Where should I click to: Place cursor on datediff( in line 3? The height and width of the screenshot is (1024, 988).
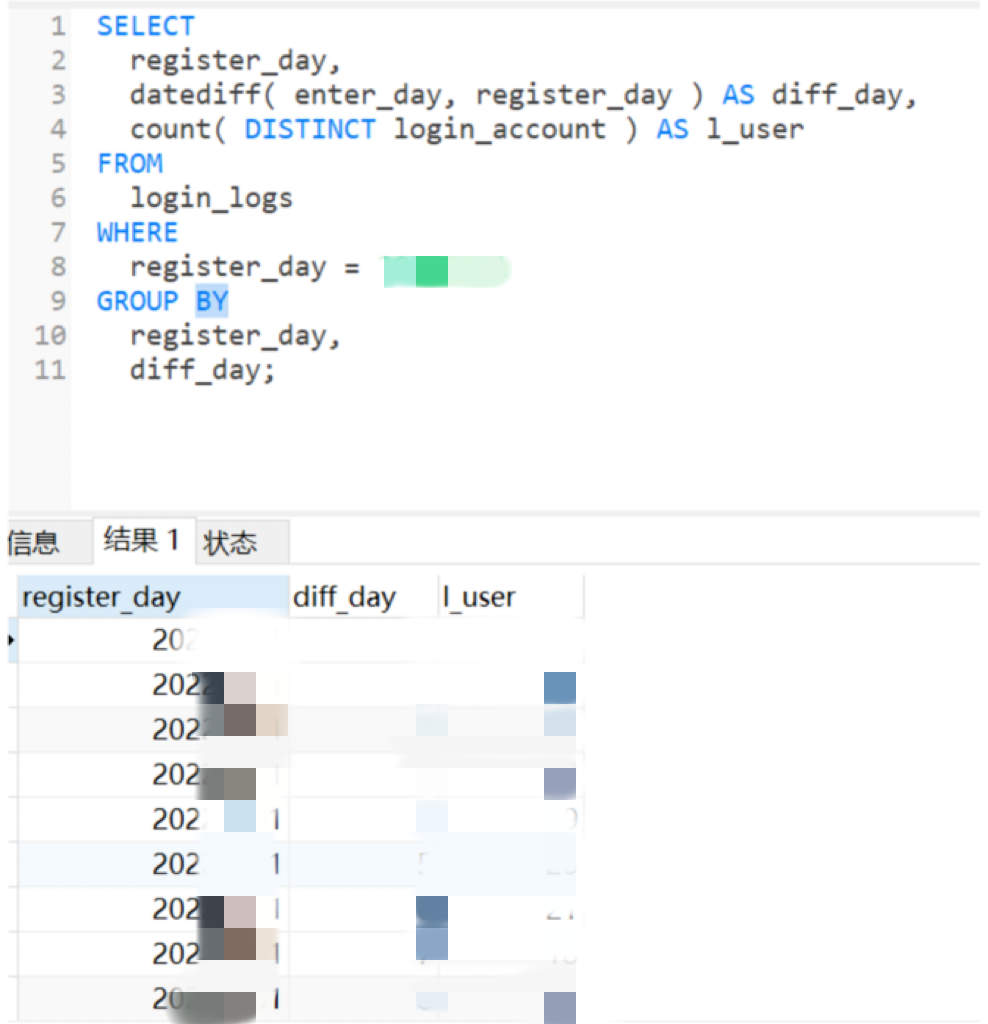[x=203, y=95]
